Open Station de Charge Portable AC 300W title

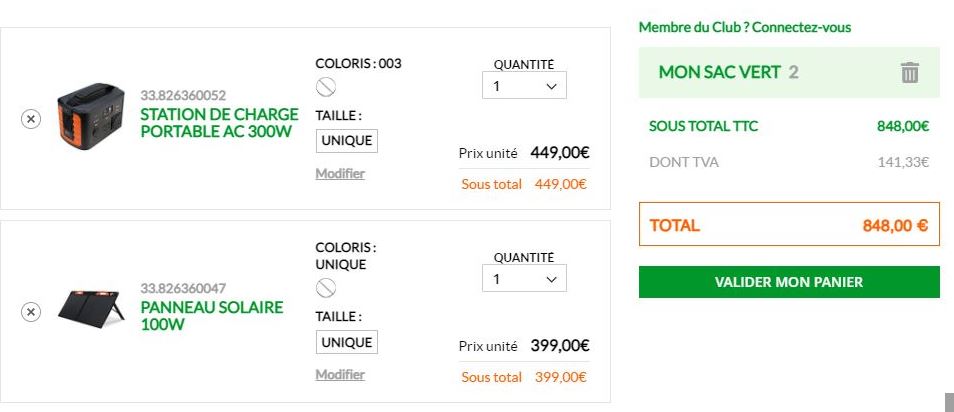coord(219,122)
